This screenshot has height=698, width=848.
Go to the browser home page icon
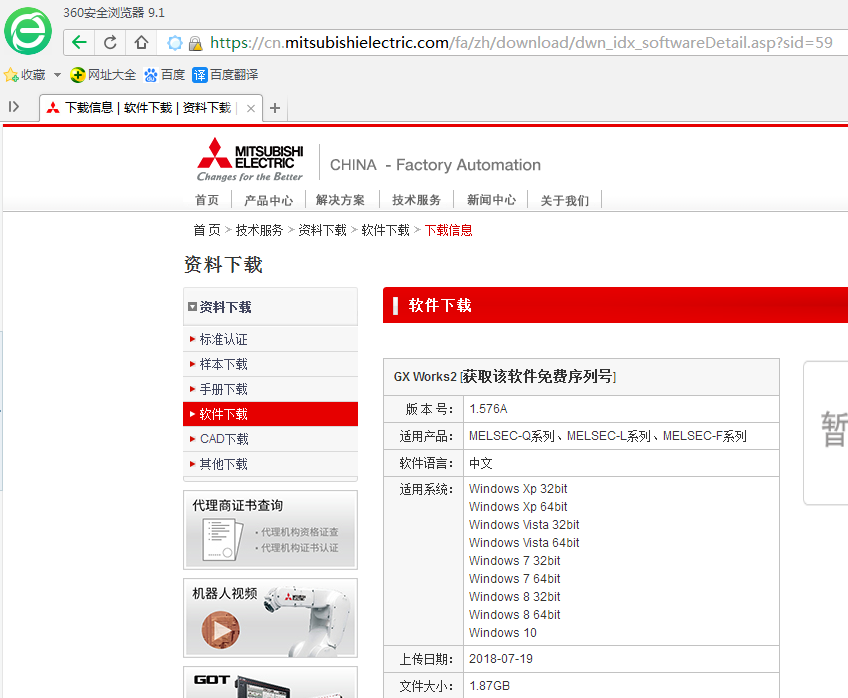pyautogui.click(x=141, y=43)
